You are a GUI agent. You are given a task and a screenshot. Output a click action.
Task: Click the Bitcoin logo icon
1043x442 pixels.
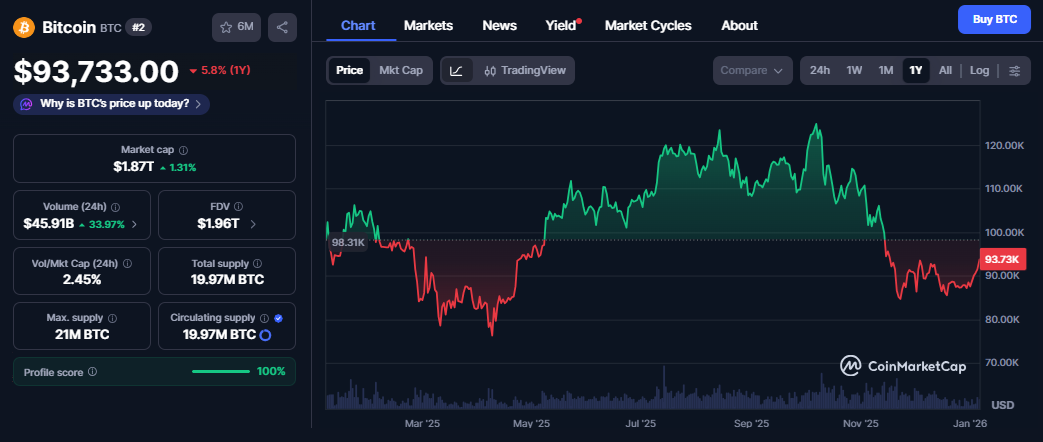pos(24,28)
